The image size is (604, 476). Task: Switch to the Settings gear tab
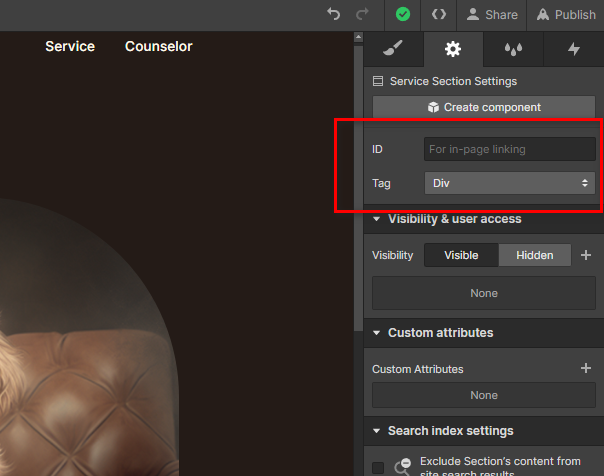(453, 49)
